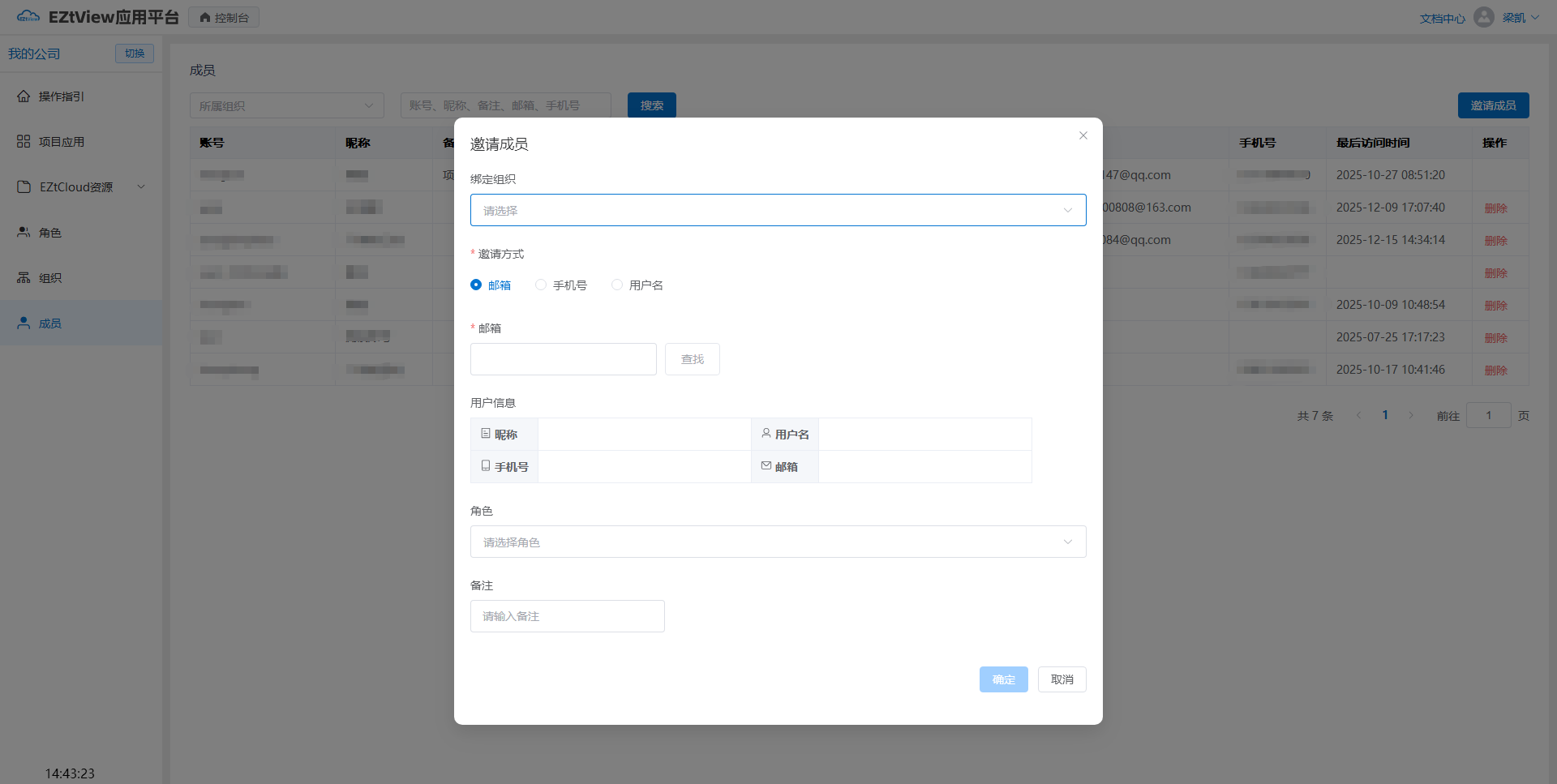Click the 查找 button beside email field
The width and height of the screenshot is (1557, 784).
(692, 359)
